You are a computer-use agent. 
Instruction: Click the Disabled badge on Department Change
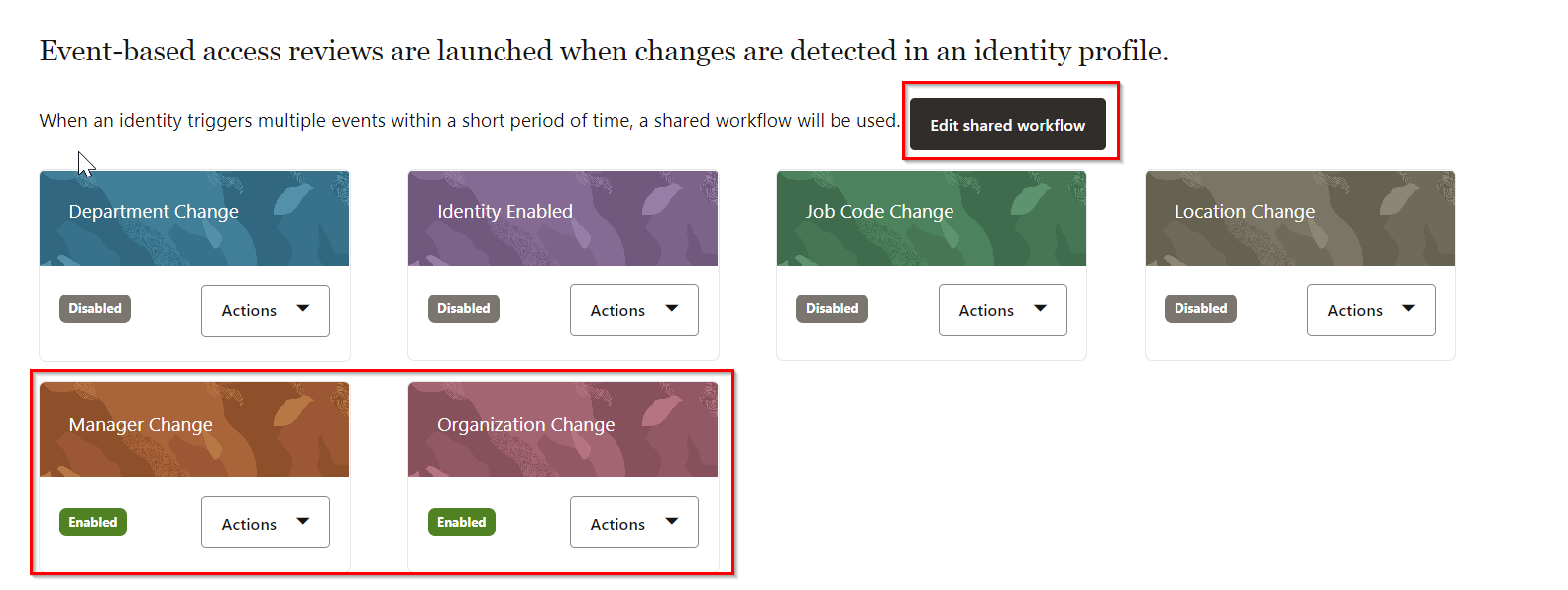point(94,308)
